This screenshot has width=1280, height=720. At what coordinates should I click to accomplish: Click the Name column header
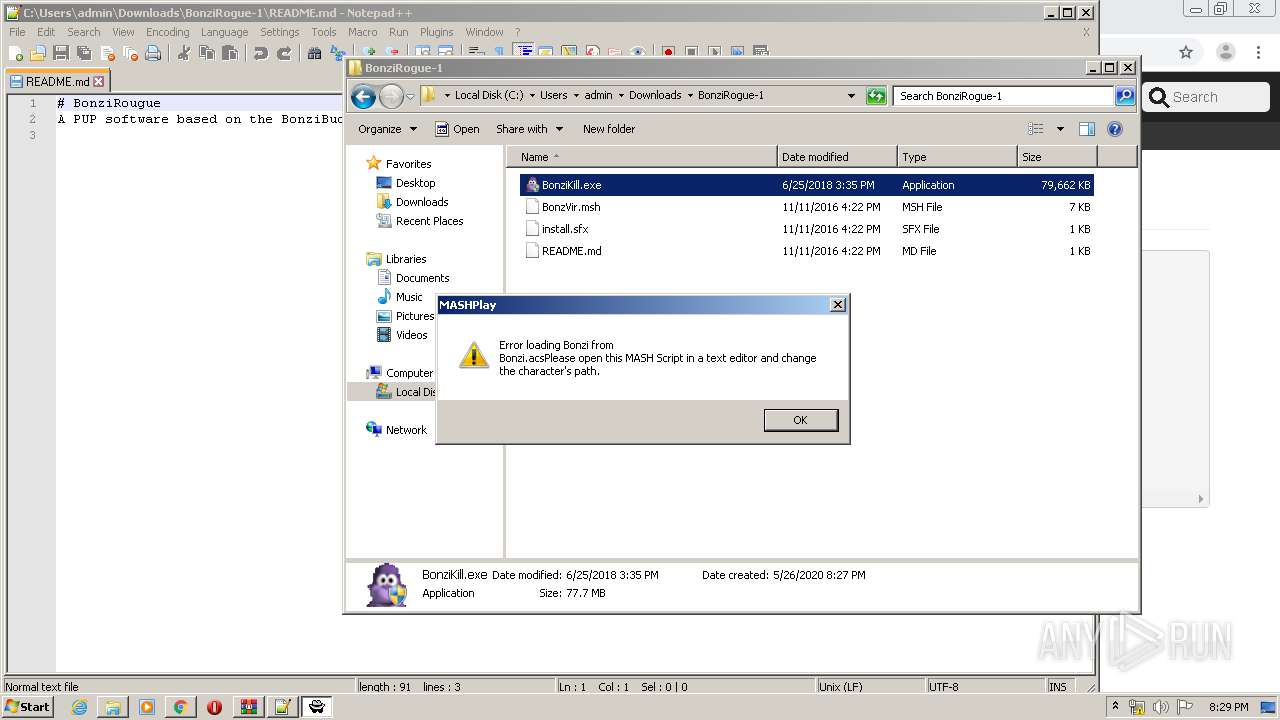642,157
